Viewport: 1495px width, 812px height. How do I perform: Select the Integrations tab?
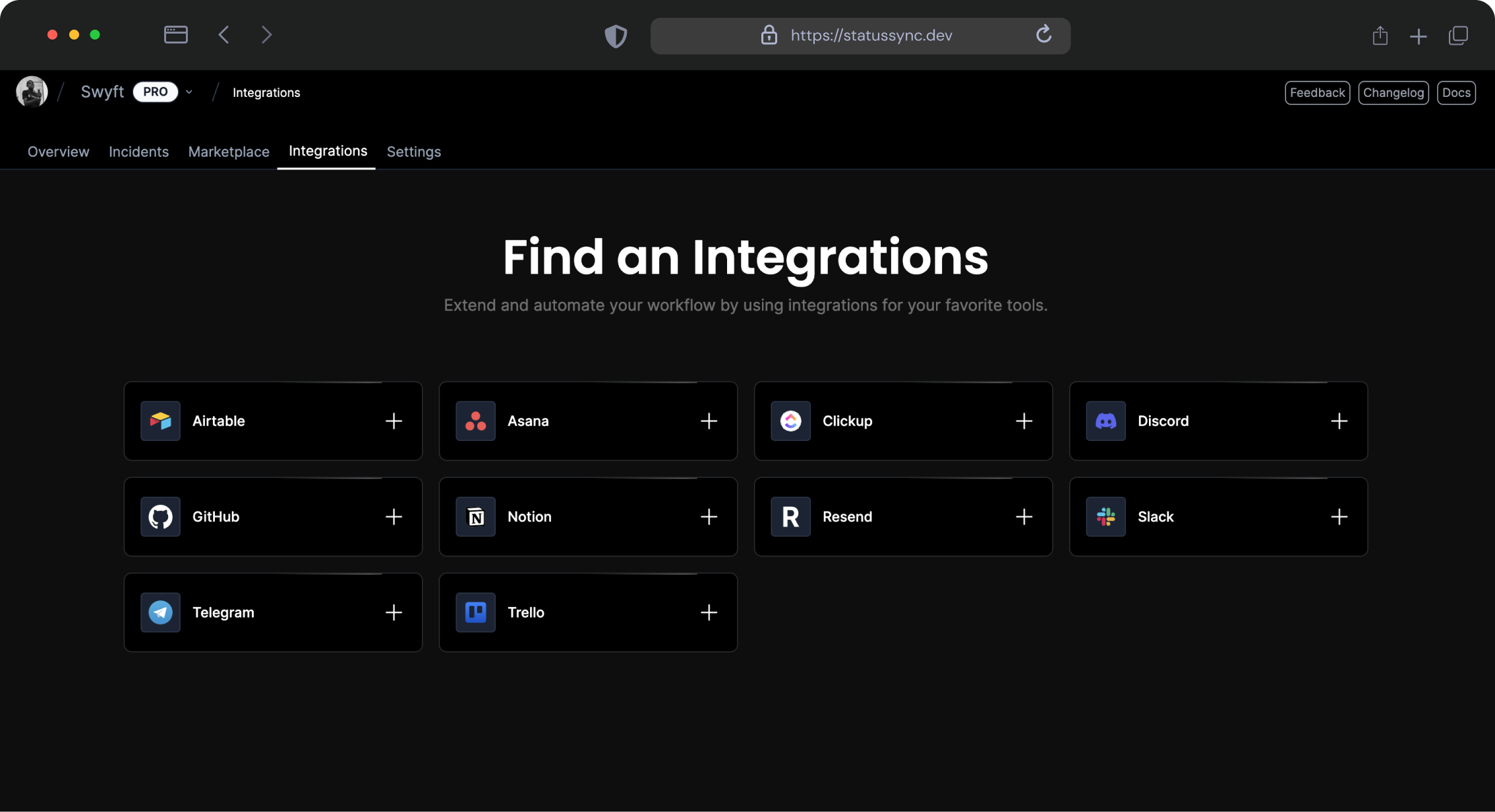(x=328, y=151)
